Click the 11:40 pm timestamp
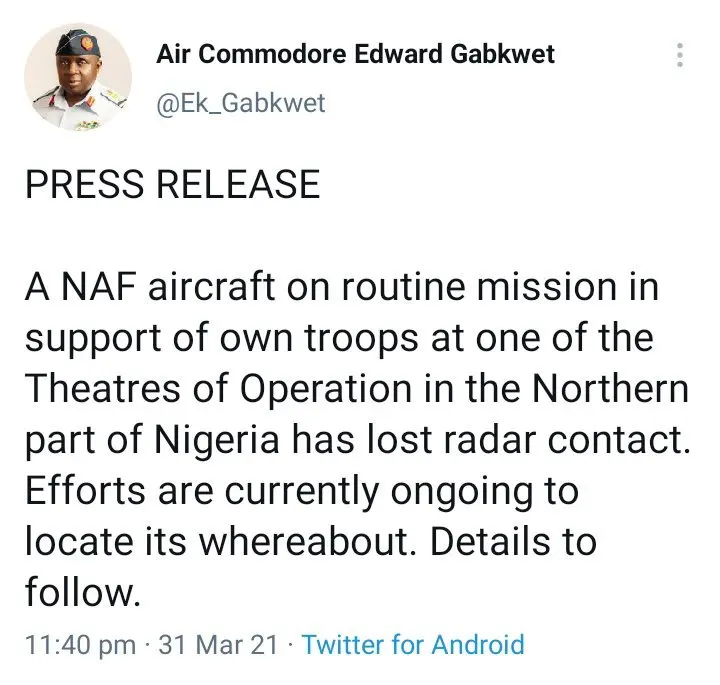The image size is (720, 685). point(80,645)
